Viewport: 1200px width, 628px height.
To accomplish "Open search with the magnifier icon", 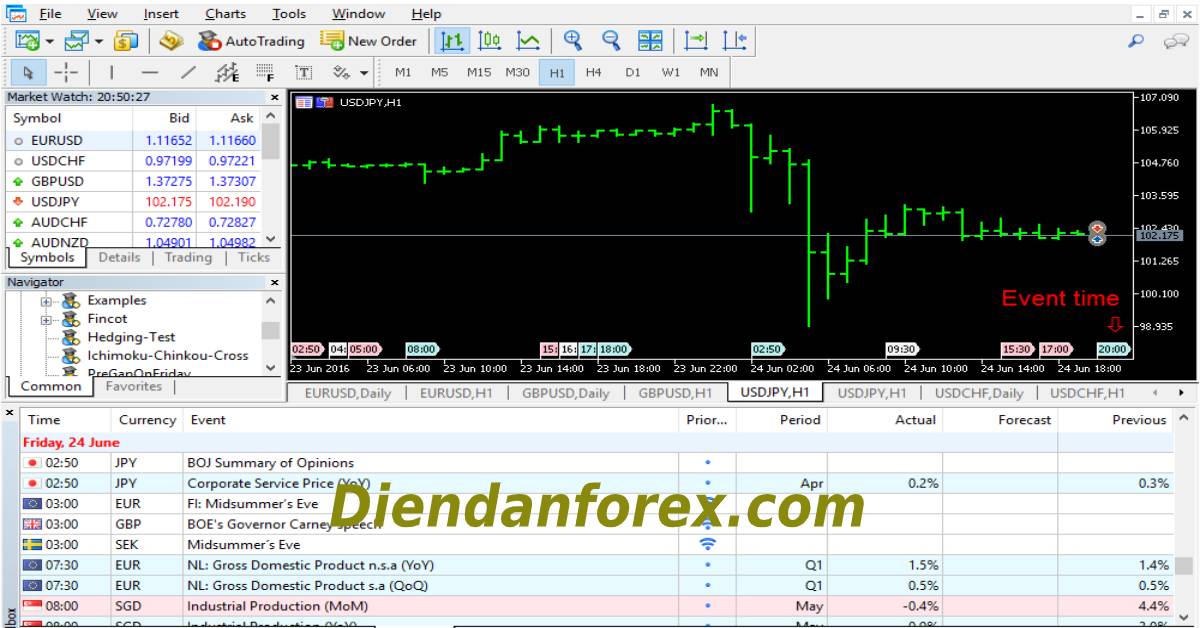I will (1135, 41).
